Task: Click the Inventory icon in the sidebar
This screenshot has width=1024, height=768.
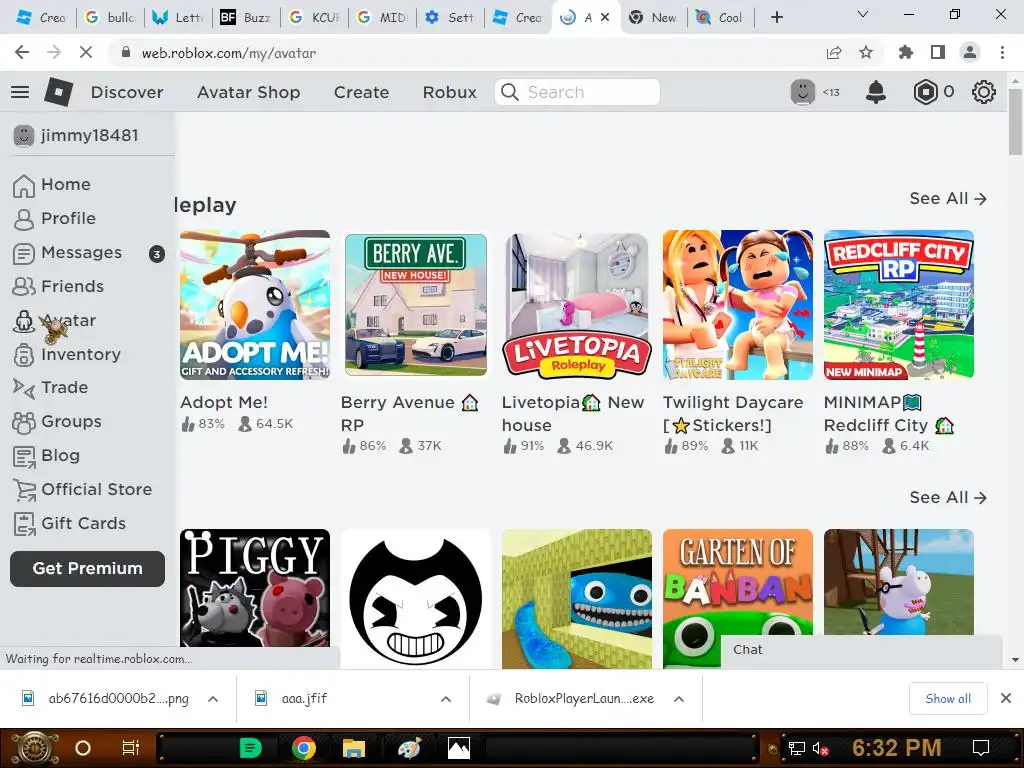Action: [24, 355]
